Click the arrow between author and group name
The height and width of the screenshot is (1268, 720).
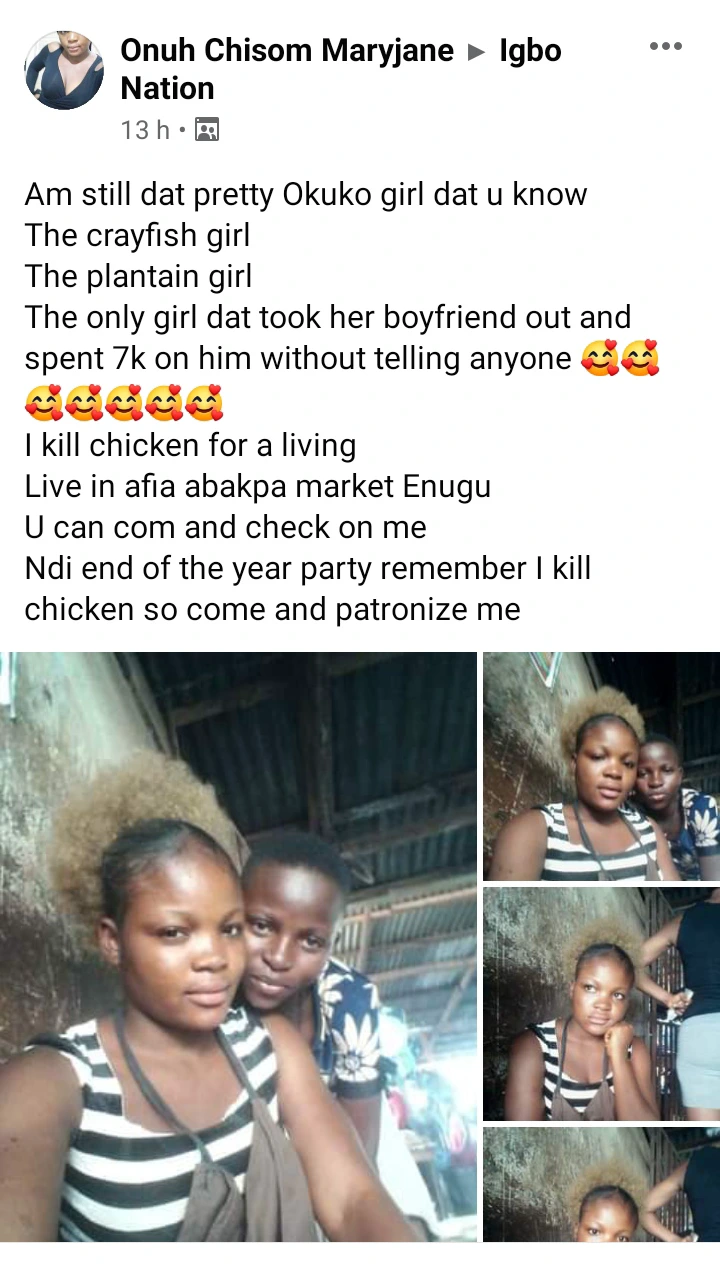click(x=478, y=51)
